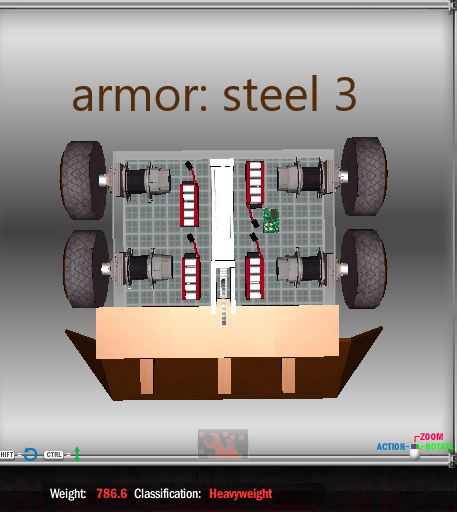The image size is (457, 512).
Task: Click the green vertical arrows icon
Action: (x=77, y=454)
